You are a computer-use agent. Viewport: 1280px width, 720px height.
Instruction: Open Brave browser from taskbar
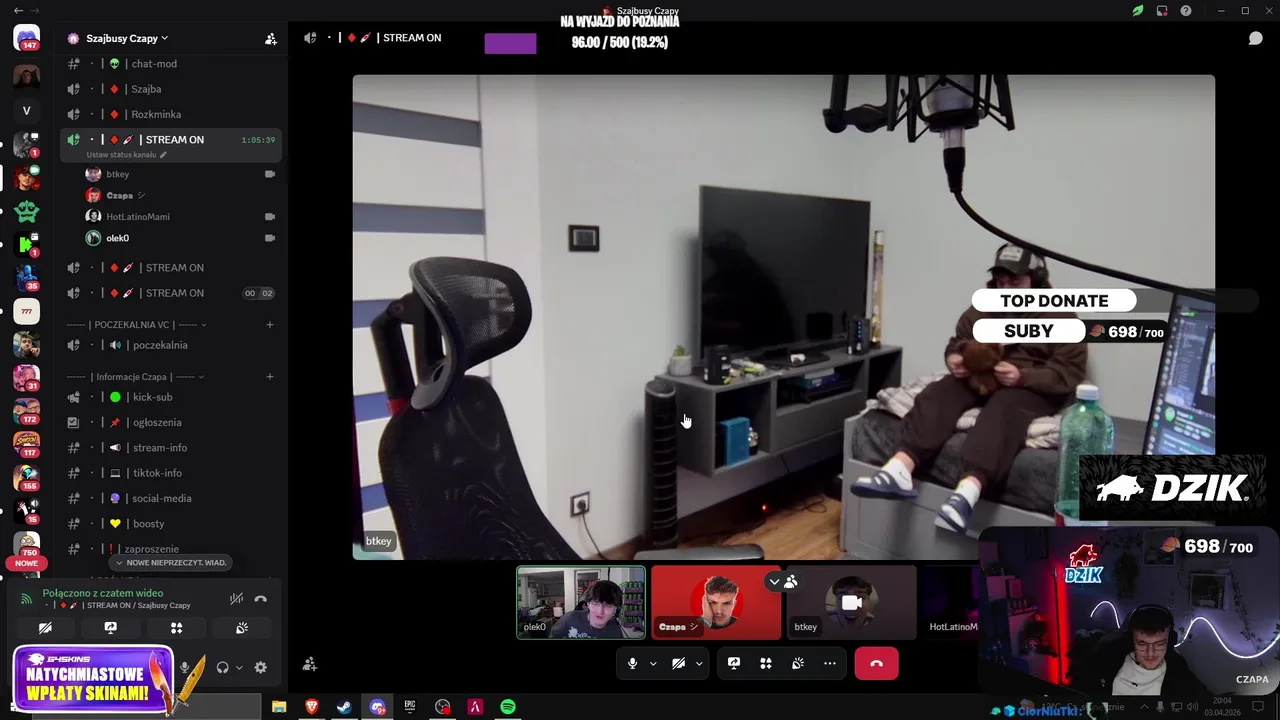click(x=311, y=707)
